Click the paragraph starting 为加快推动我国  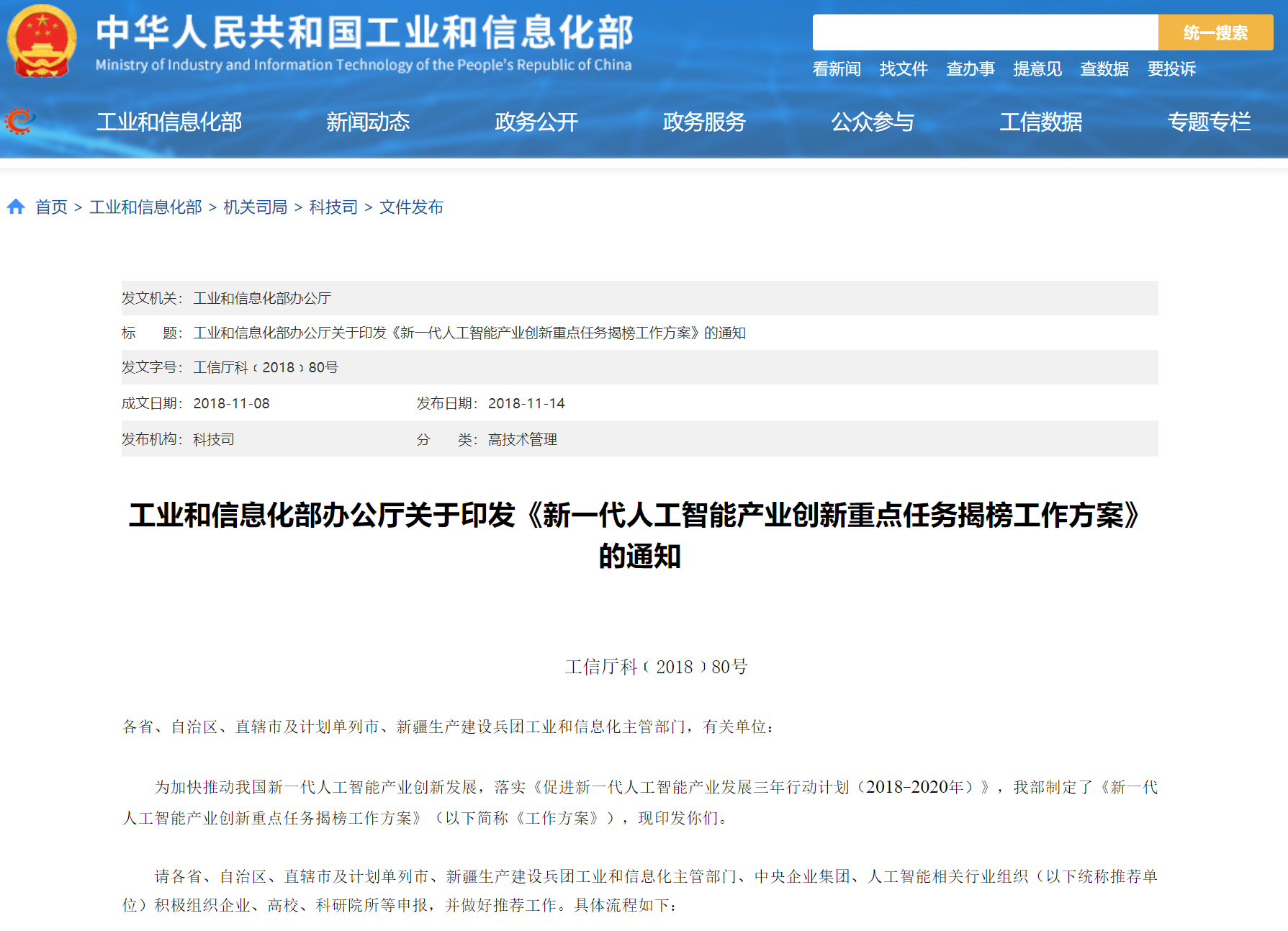point(640,803)
